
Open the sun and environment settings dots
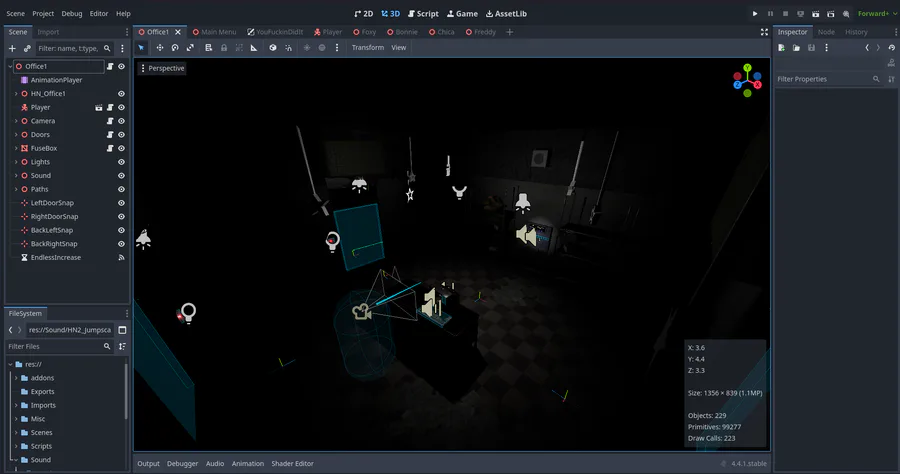click(x=337, y=48)
